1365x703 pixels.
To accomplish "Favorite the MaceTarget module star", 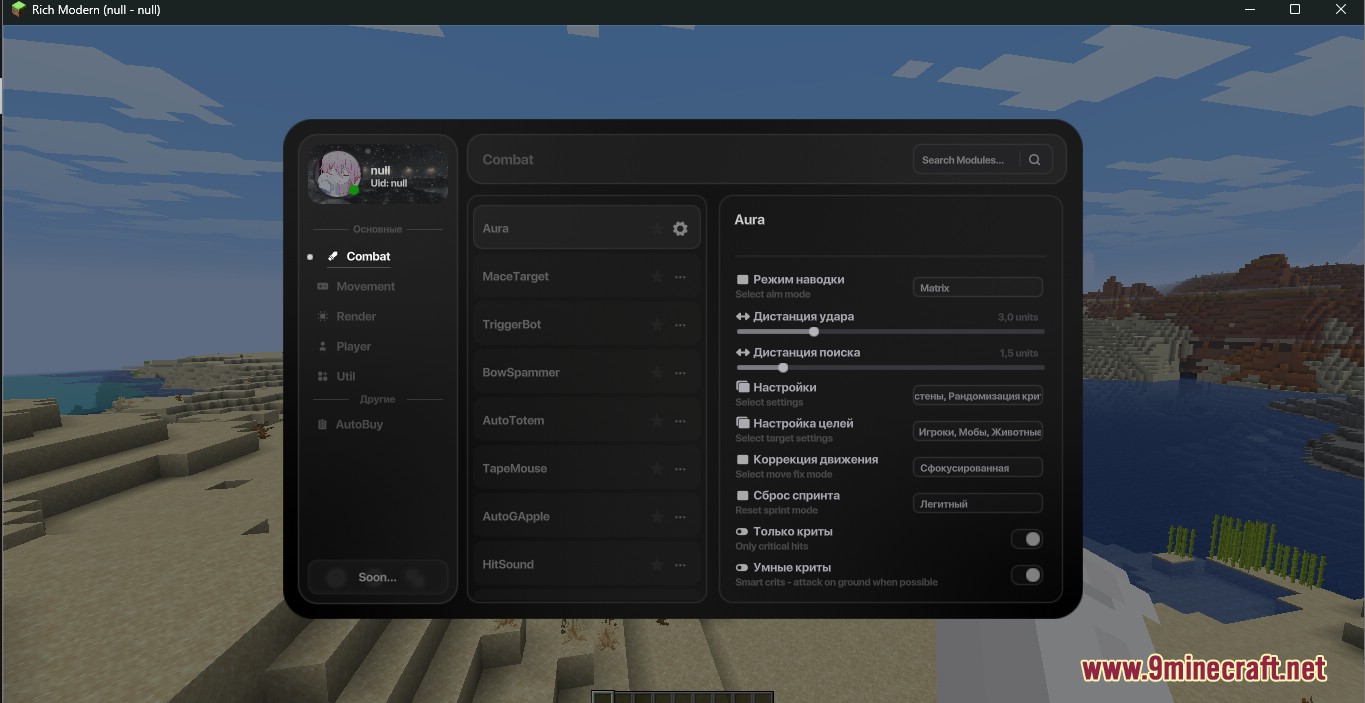I will tap(657, 277).
